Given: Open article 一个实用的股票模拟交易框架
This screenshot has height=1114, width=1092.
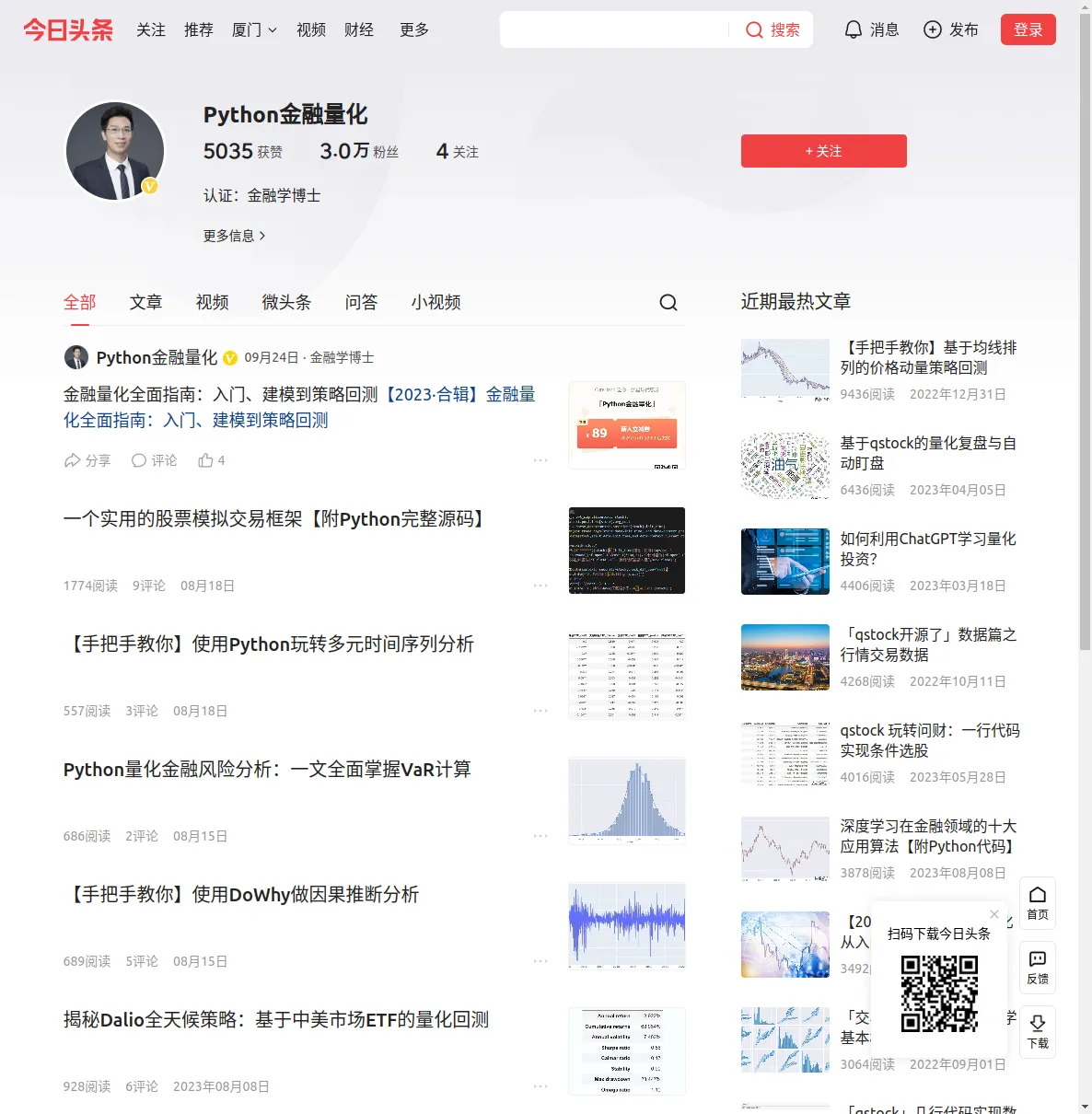Looking at the screenshot, I should 275,519.
